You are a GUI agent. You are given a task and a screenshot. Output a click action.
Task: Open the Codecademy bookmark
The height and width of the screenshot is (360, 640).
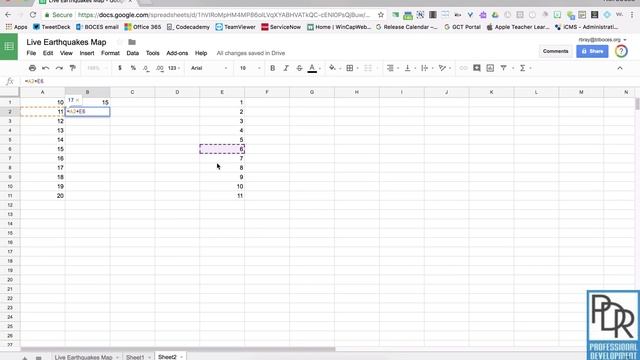tap(188, 27)
